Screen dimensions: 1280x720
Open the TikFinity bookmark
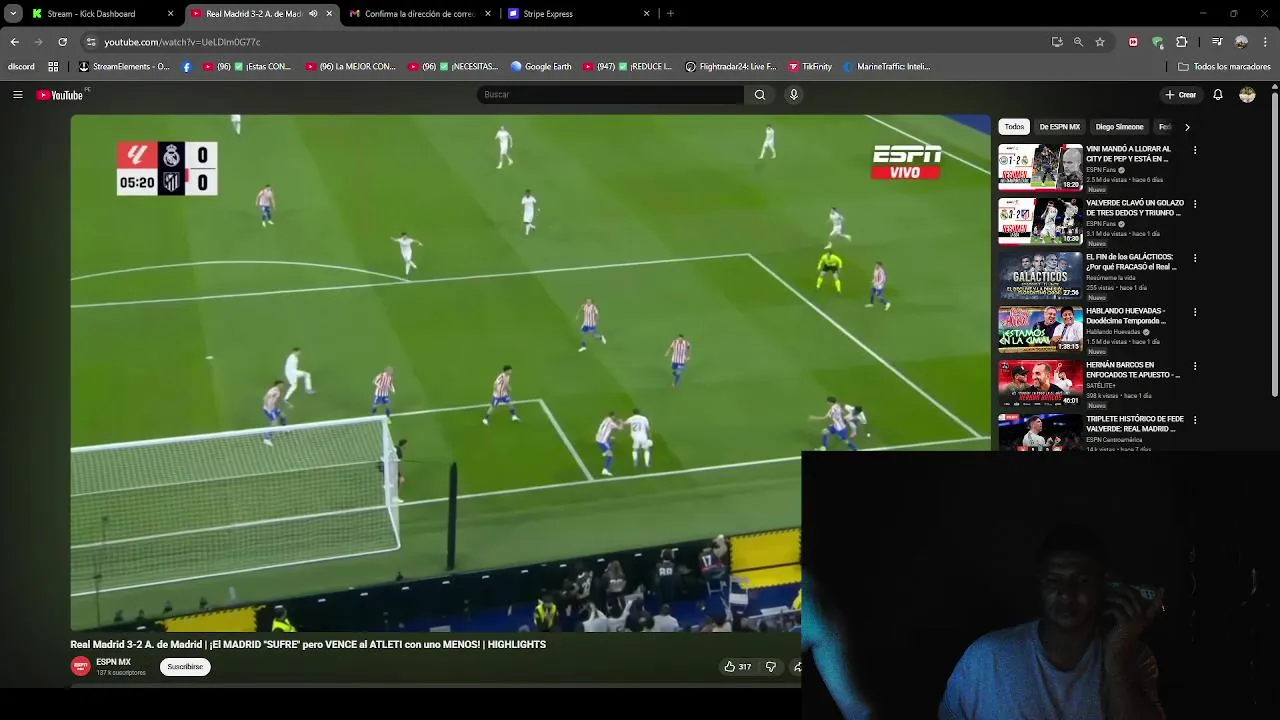click(x=810, y=67)
